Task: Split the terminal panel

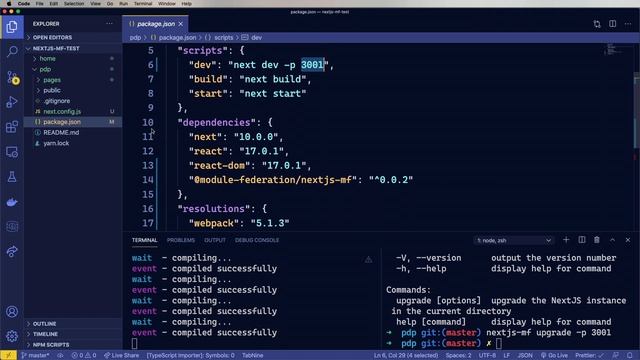Action: [x=582, y=240]
